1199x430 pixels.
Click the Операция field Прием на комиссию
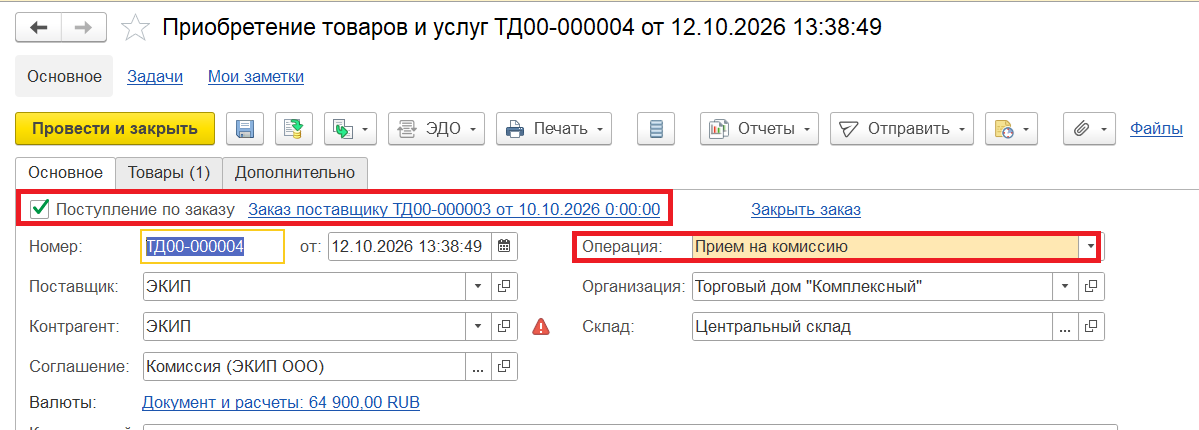pyautogui.click(x=885, y=246)
